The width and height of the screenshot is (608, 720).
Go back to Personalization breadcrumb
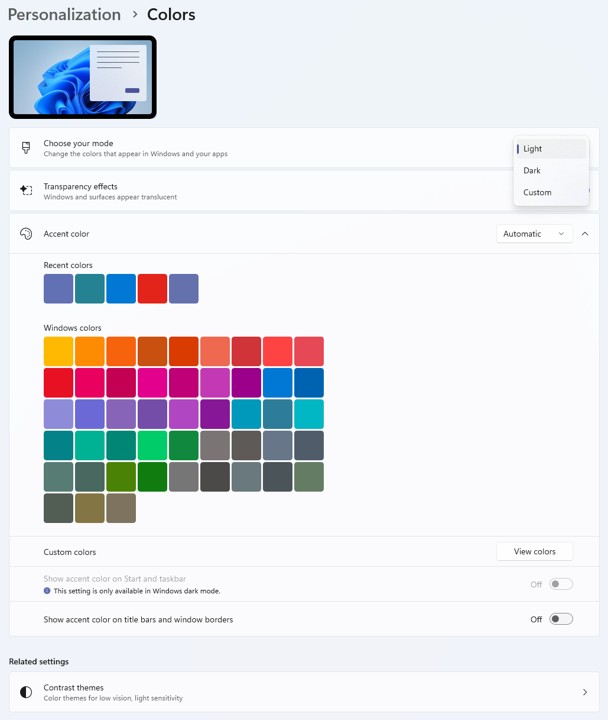click(x=64, y=15)
